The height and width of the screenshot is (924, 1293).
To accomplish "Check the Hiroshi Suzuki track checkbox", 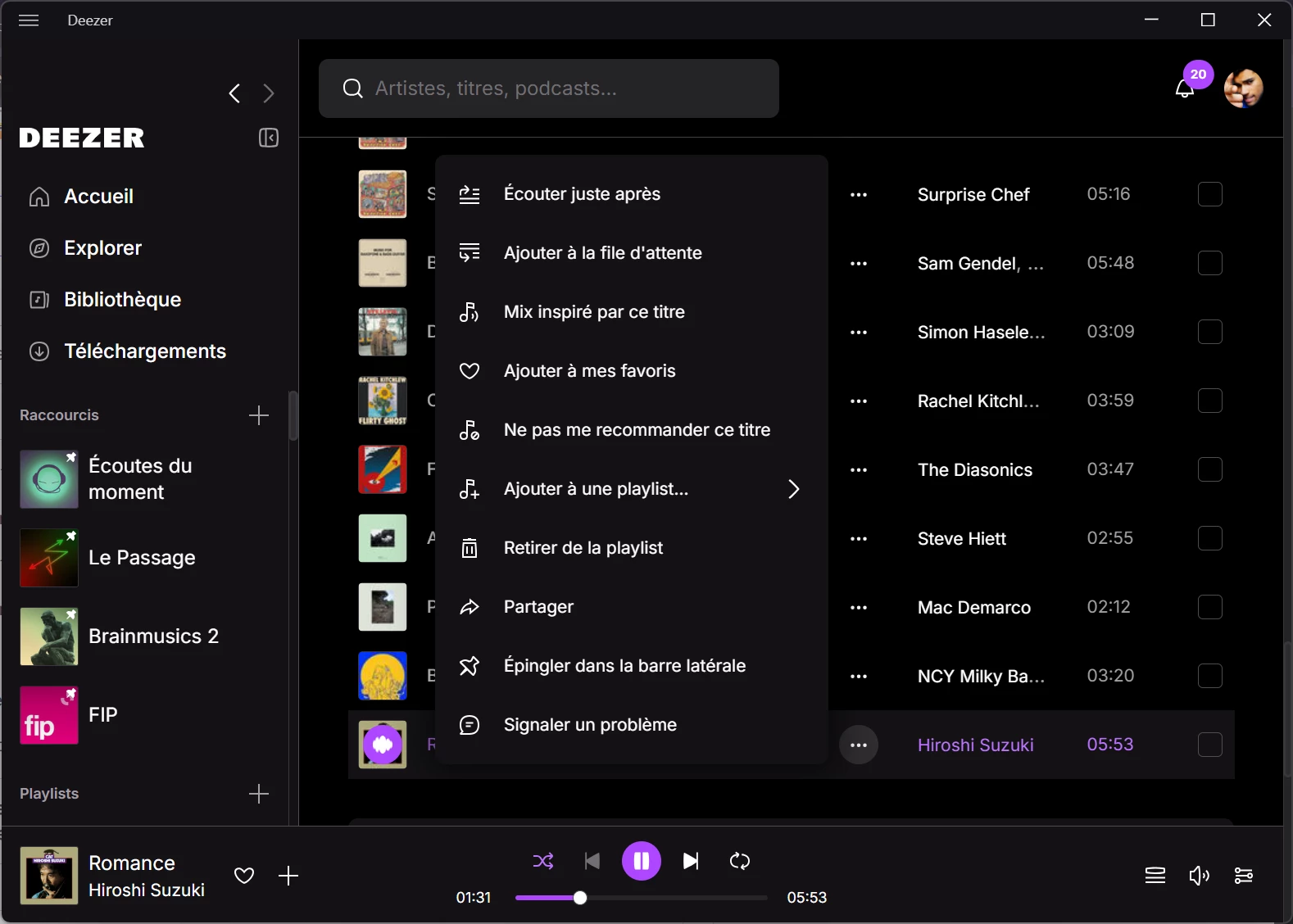I will click(x=1210, y=745).
